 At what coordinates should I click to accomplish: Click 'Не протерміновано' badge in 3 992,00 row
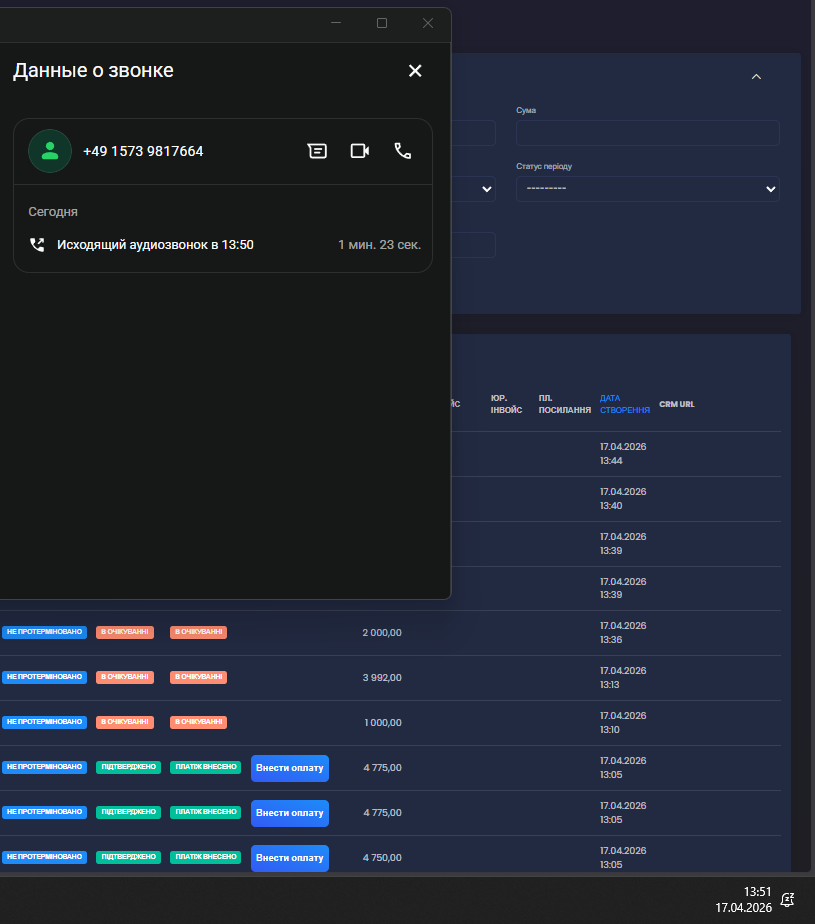pyautogui.click(x=44, y=677)
